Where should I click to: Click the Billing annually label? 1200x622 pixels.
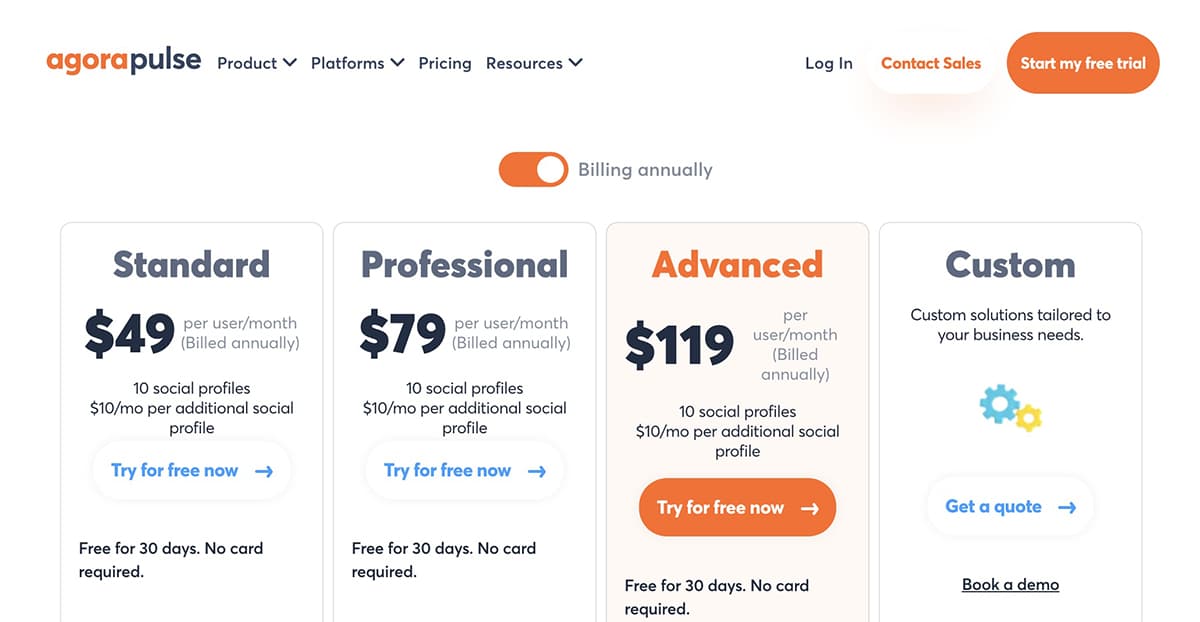click(x=645, y=169)
